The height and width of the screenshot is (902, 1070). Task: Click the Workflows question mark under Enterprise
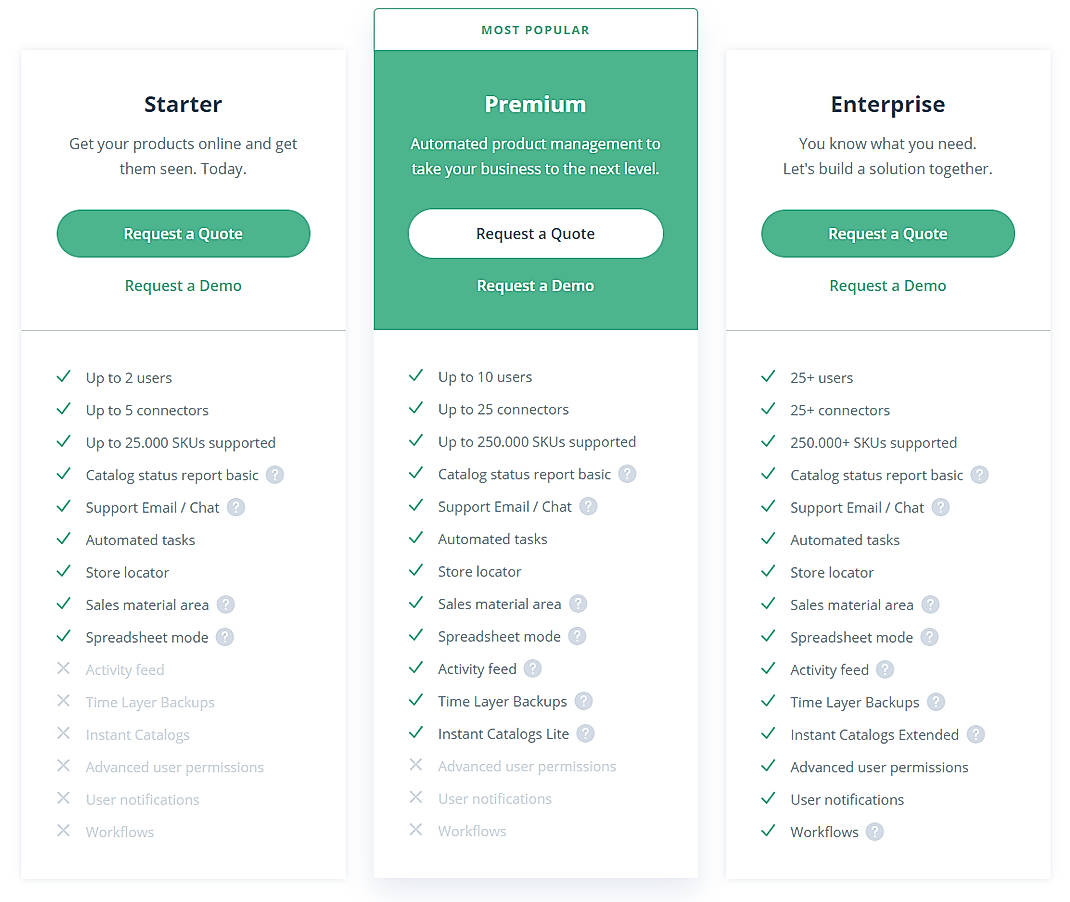pos(875,832)
